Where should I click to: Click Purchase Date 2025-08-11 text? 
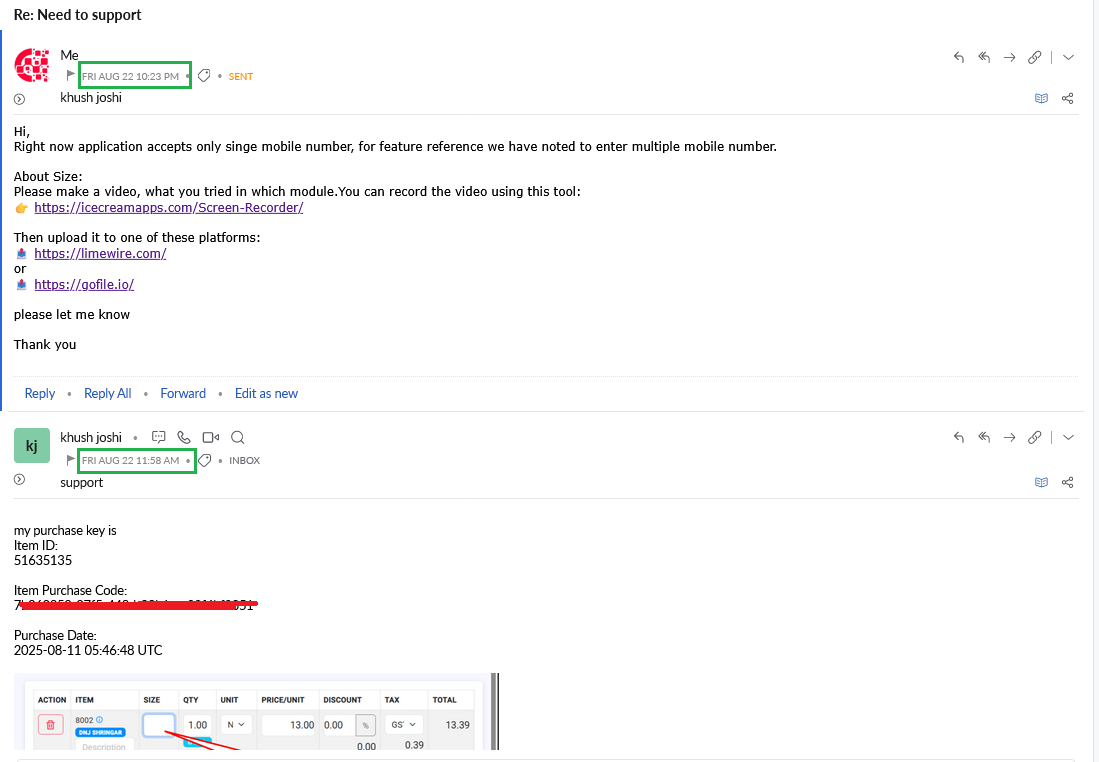tap(88, 651)
